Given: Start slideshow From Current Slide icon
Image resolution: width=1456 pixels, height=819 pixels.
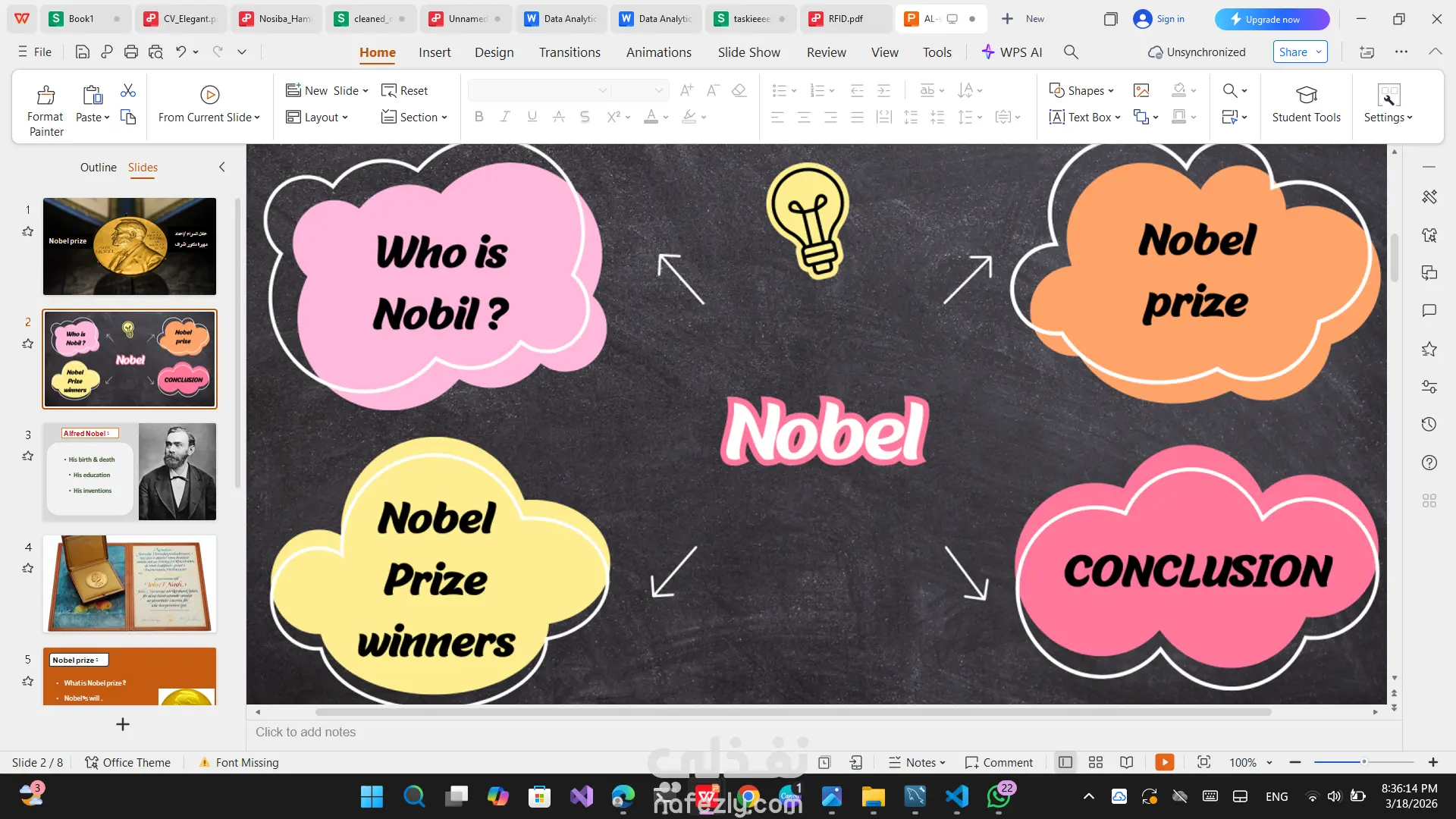Looking at the screenshot, I should pyautogui.click(x=209, y=95).
